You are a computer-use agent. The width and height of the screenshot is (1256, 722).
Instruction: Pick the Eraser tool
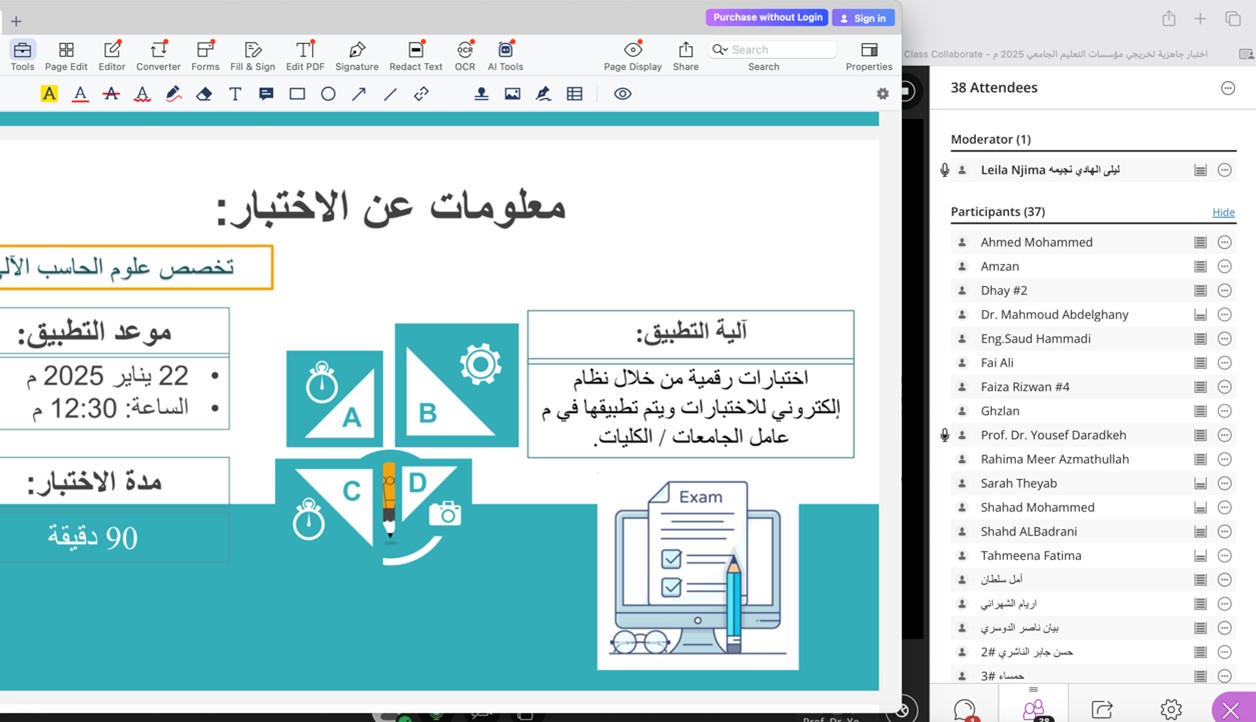click(x=204, y=94)
